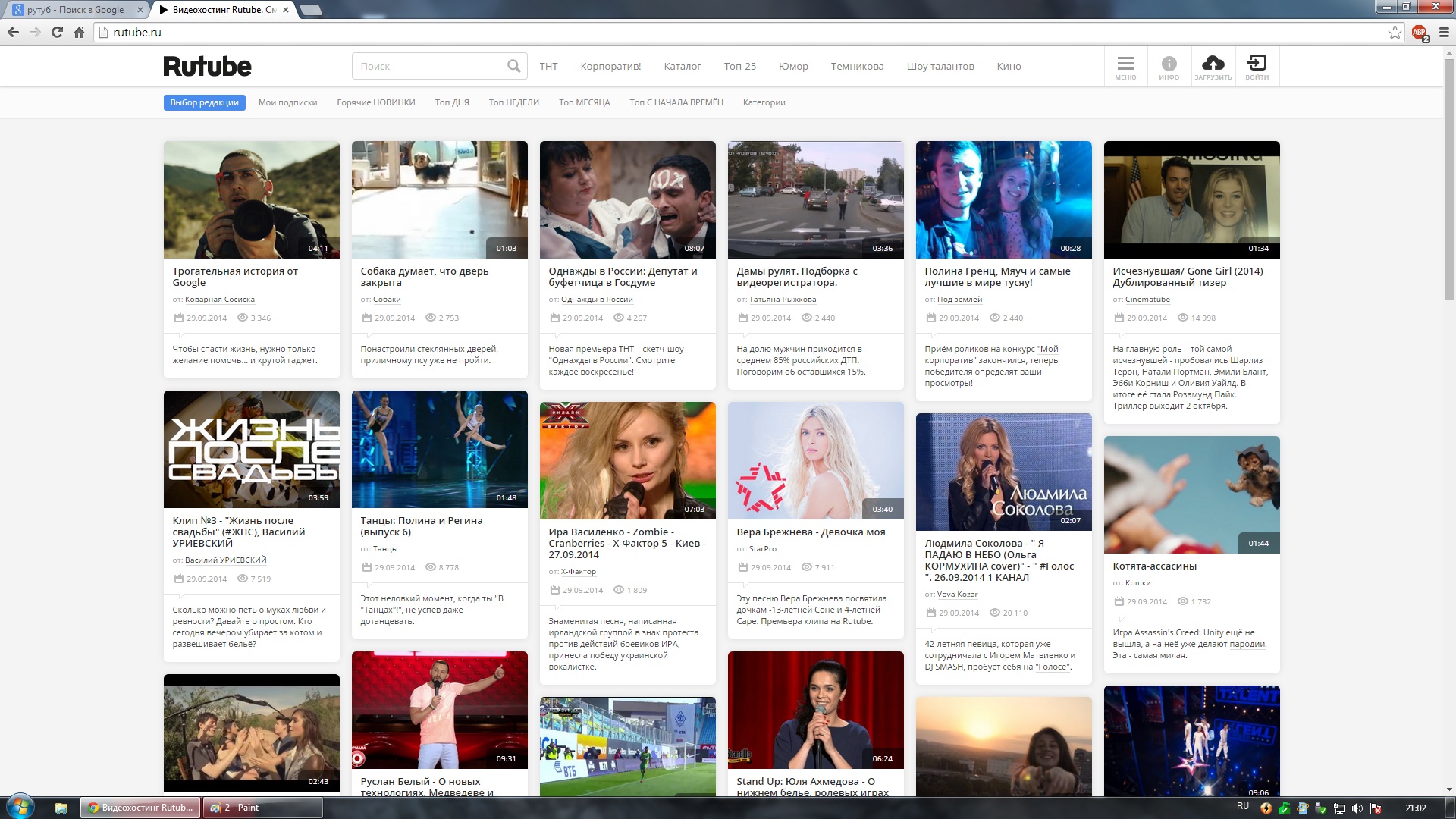Open Кино navigation link
Viewport: 1456px width, 819px height.
[x=1009, y=67]
